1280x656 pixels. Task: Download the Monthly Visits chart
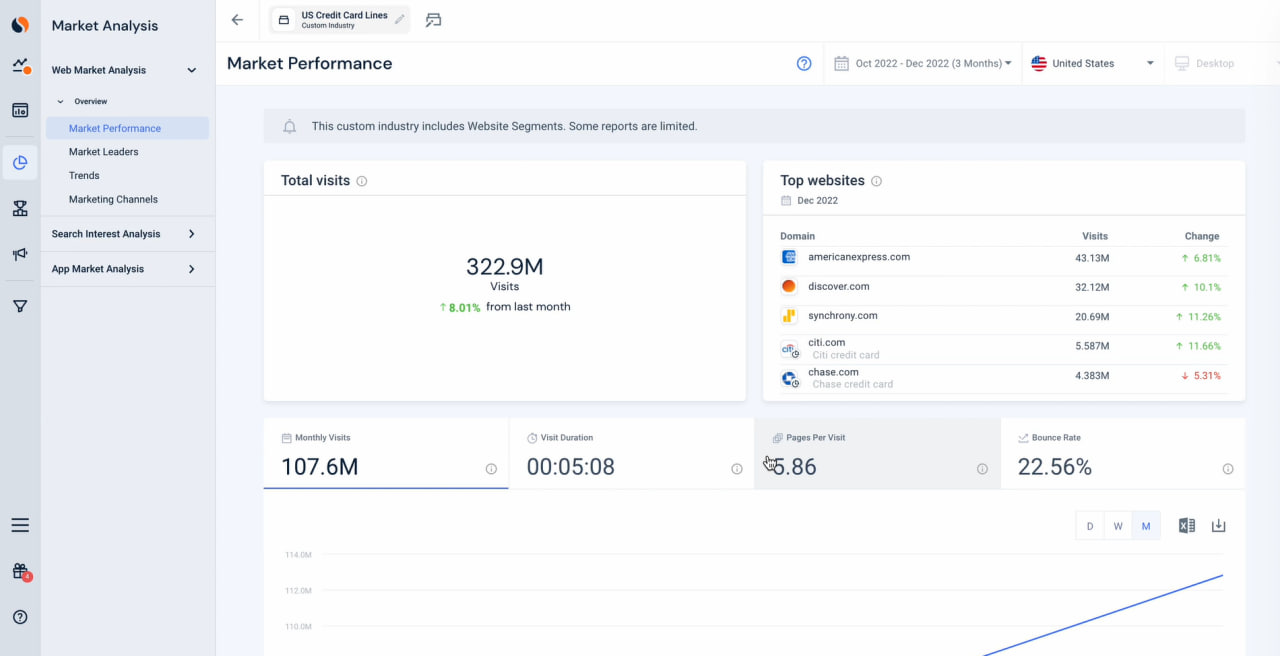(x=1218, y=524)
